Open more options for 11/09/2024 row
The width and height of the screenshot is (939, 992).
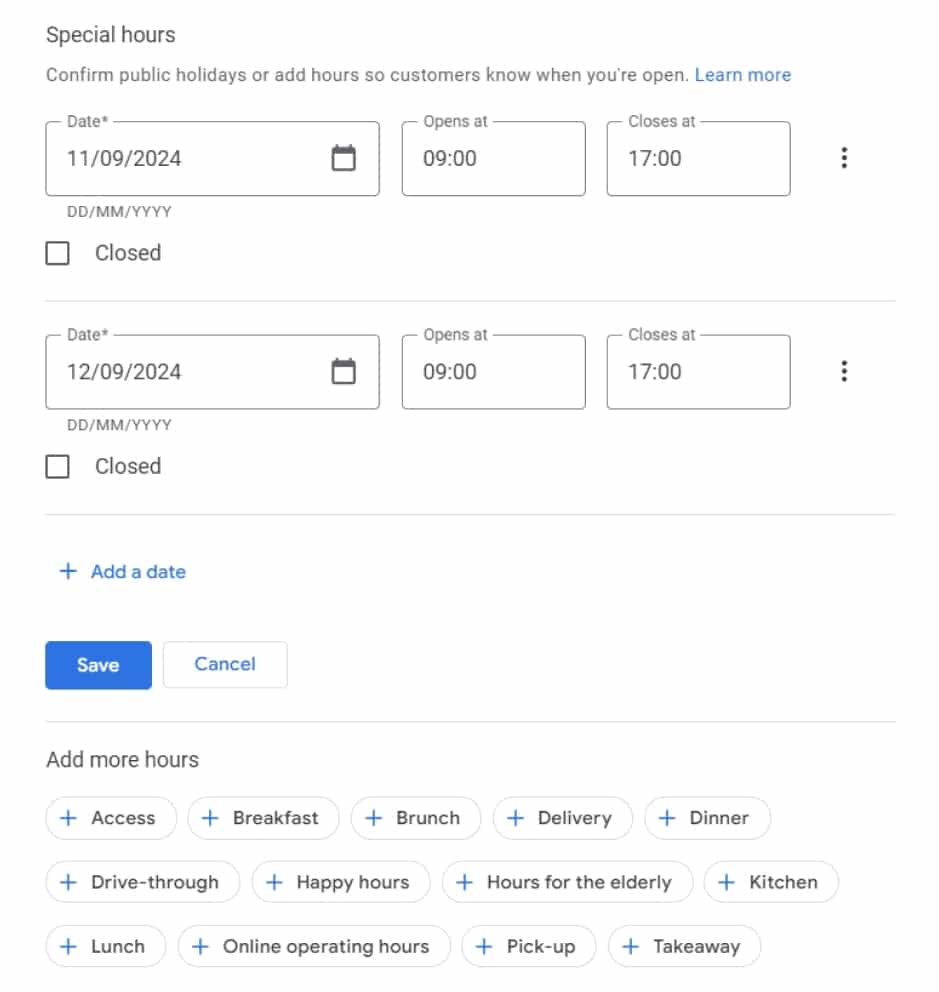point(843,158)
